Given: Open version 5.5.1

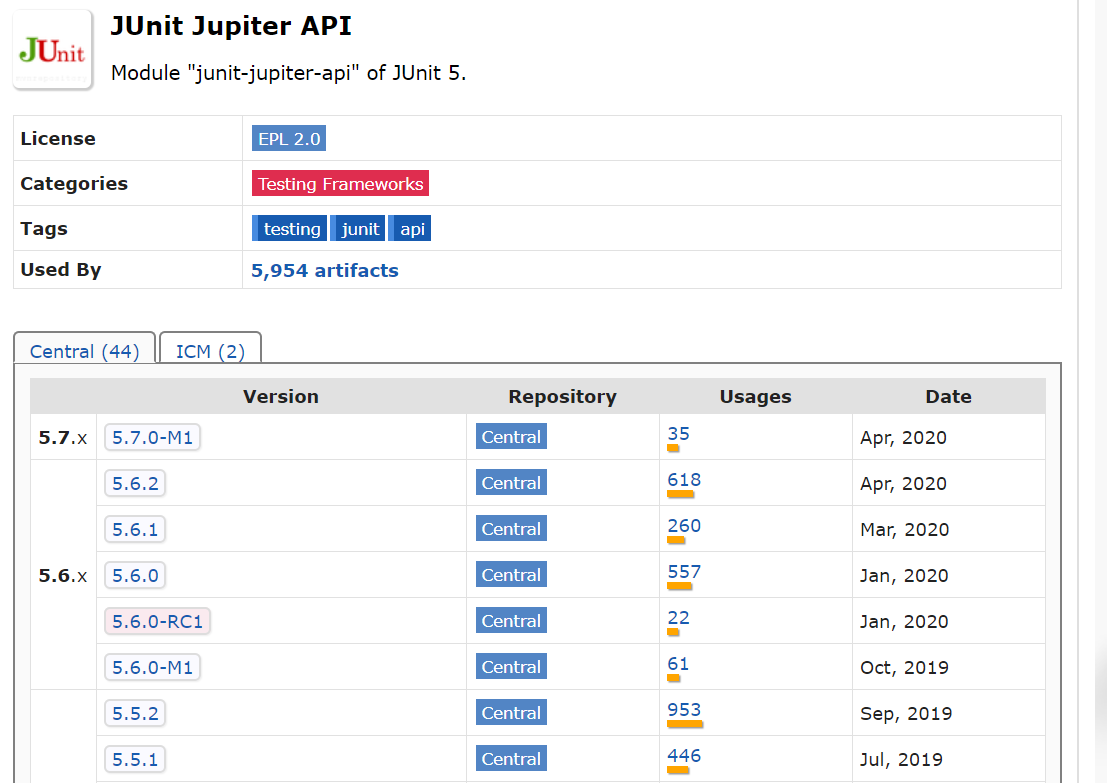Looking at the screenshot, I should [136, 759].
